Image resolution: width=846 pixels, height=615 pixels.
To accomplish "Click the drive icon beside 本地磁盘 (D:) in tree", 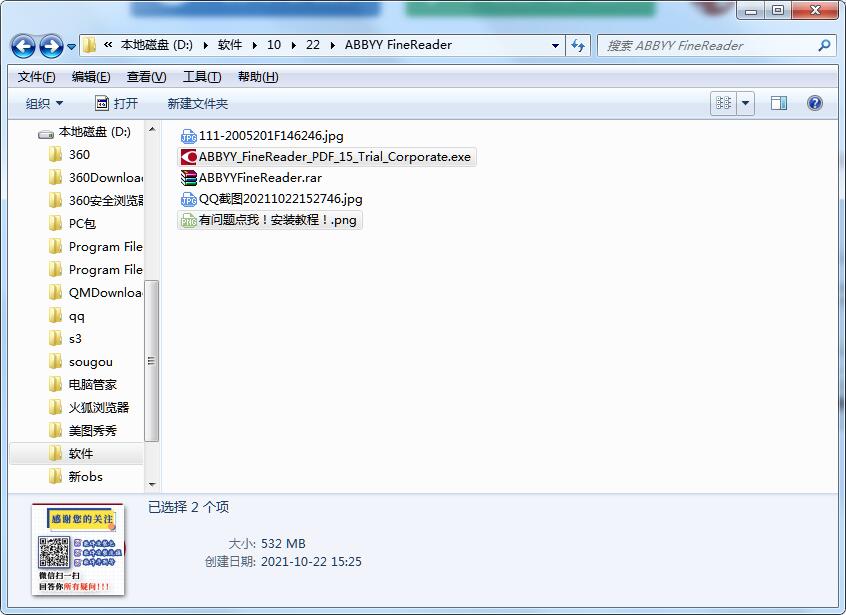I will [x=46, y=133].
